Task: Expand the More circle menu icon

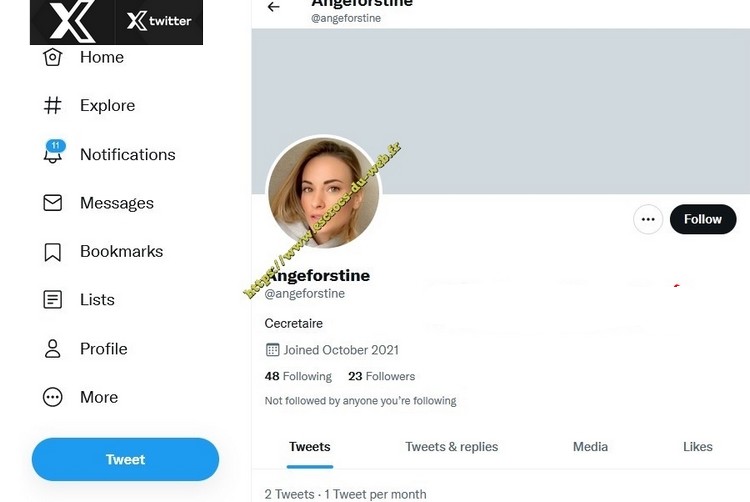Action: [x=53, y=397]
